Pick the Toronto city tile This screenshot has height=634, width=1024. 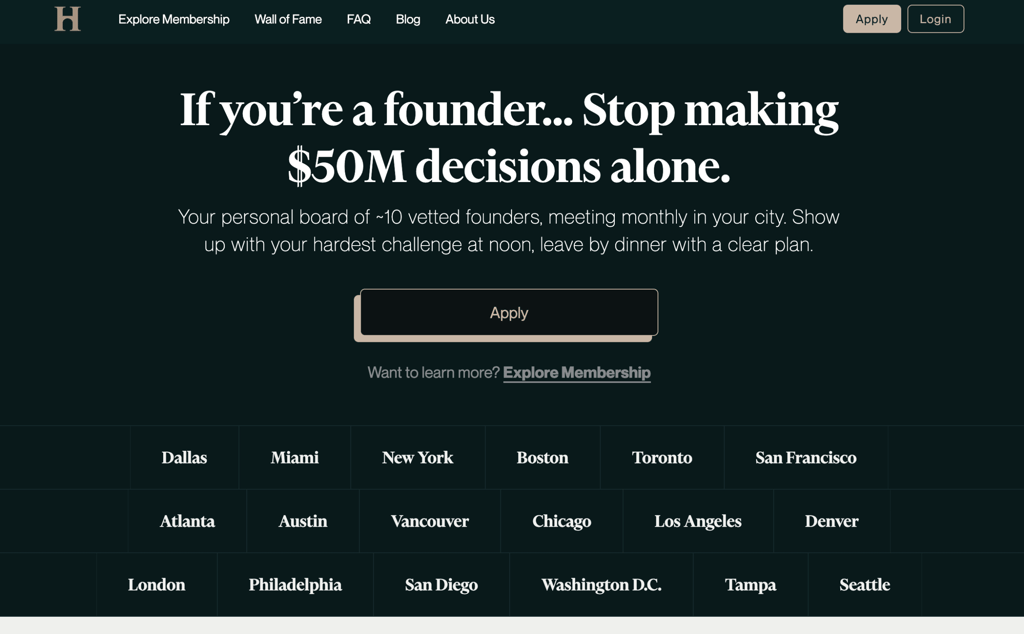tap(662, 457)
